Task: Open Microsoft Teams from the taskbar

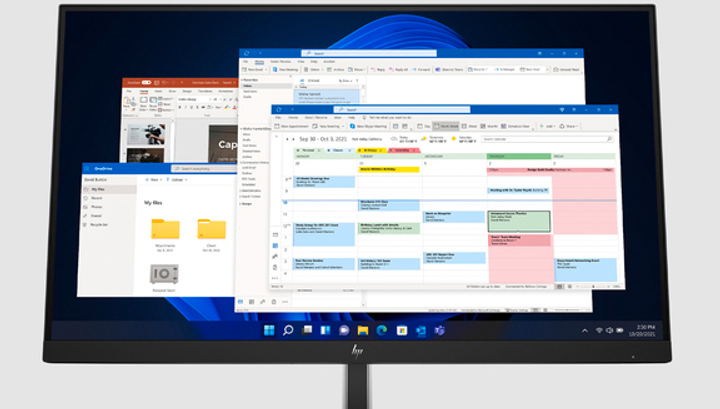Action: (x=439, y=330)
